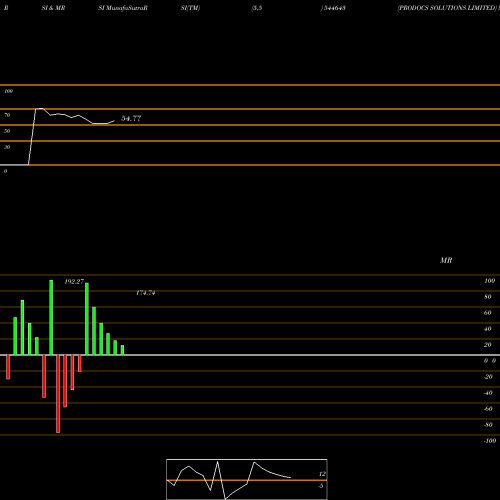Click the RSI axis label 70
Screen dimensions: 500x500
[7, 115]
